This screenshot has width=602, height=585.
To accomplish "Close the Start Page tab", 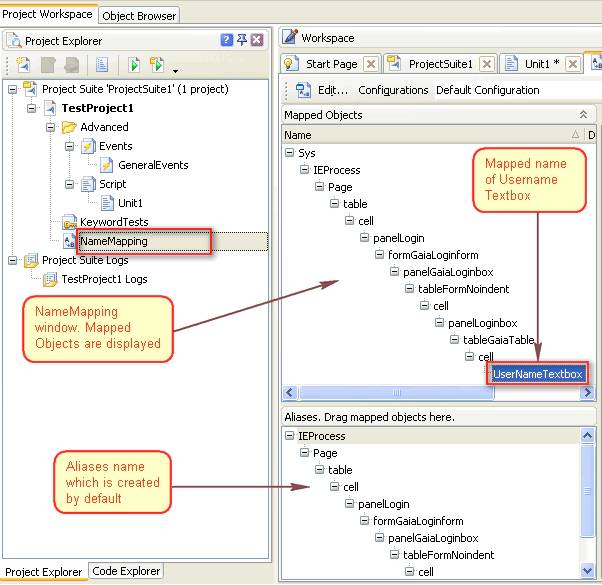I will pos(370,64).
